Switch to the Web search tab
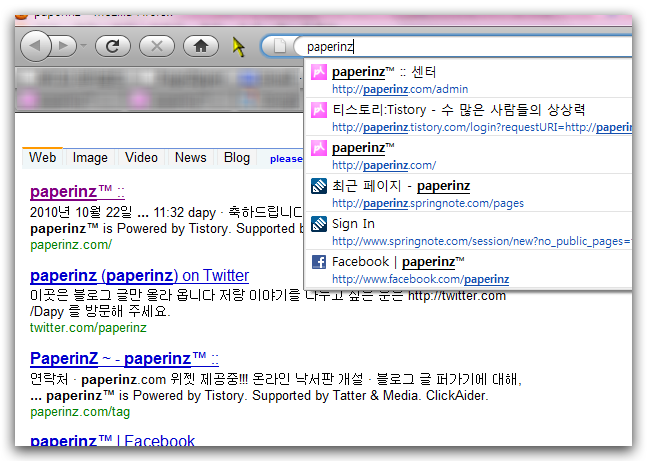This screenshot has width=647, height=461. point(43,158)
